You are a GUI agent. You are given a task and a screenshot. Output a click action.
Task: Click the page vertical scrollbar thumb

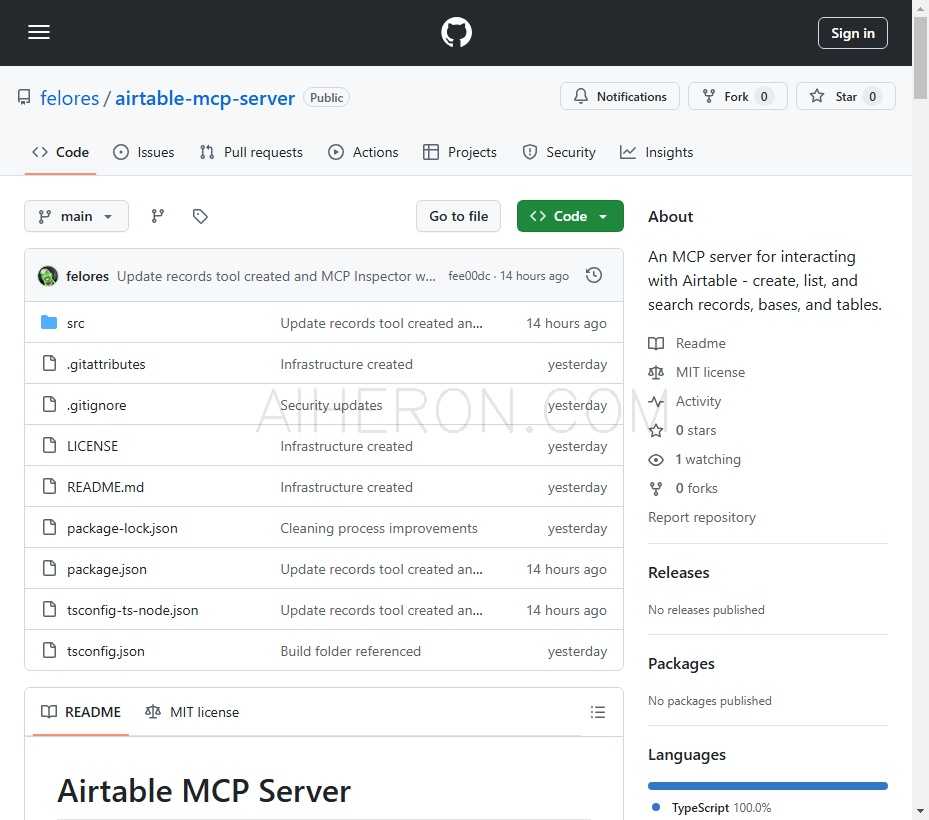click(920, 58)
